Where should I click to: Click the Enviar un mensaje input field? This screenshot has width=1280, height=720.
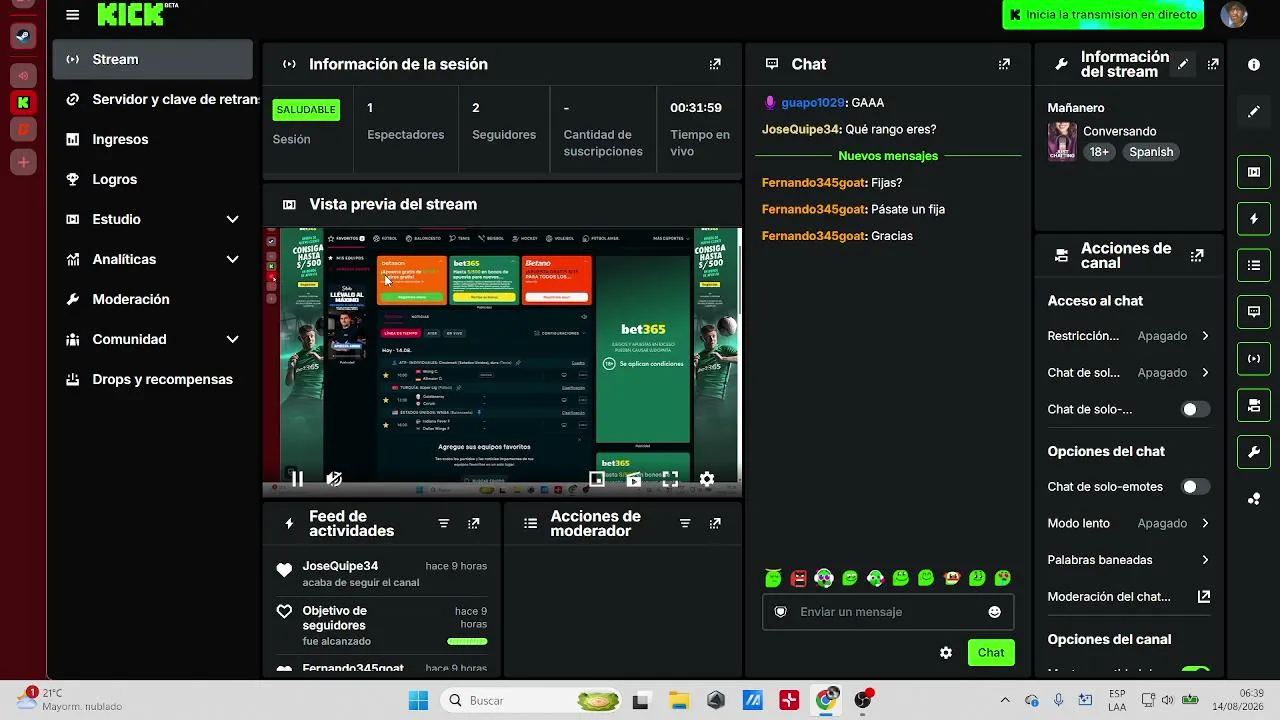(x=888, y=612)
